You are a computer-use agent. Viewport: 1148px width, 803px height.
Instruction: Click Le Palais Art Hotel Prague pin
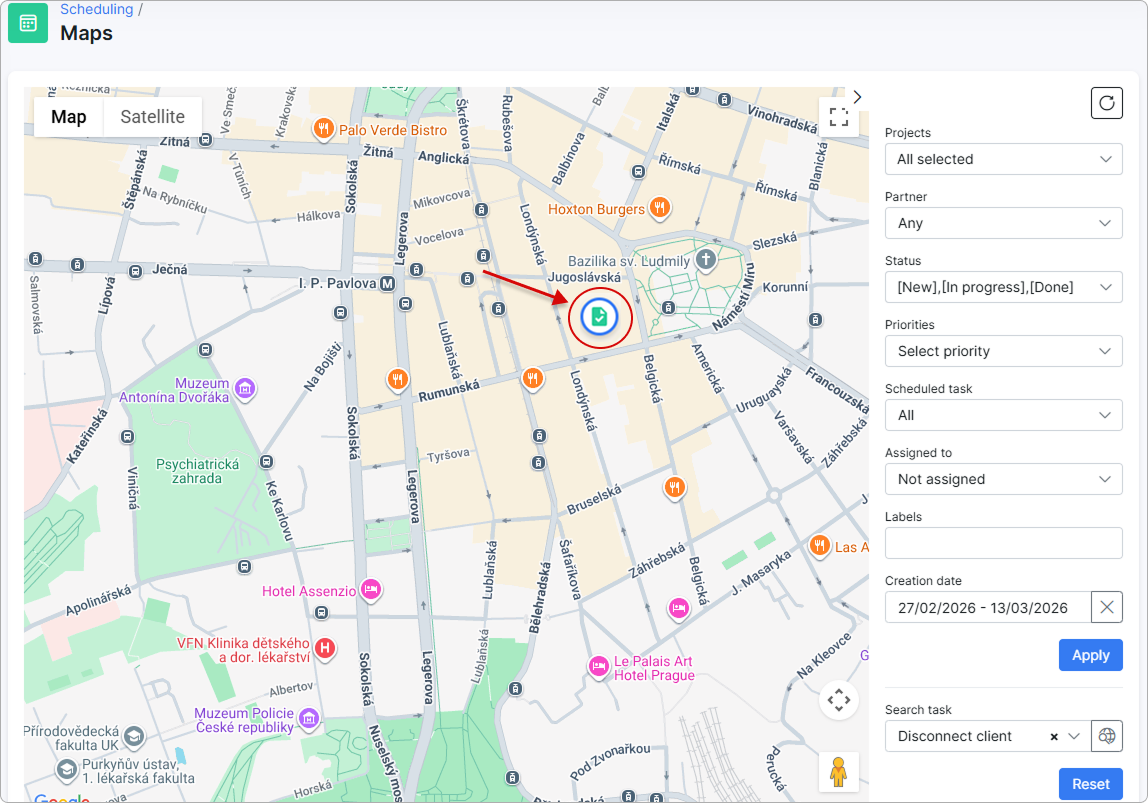(x=599, y=666)
